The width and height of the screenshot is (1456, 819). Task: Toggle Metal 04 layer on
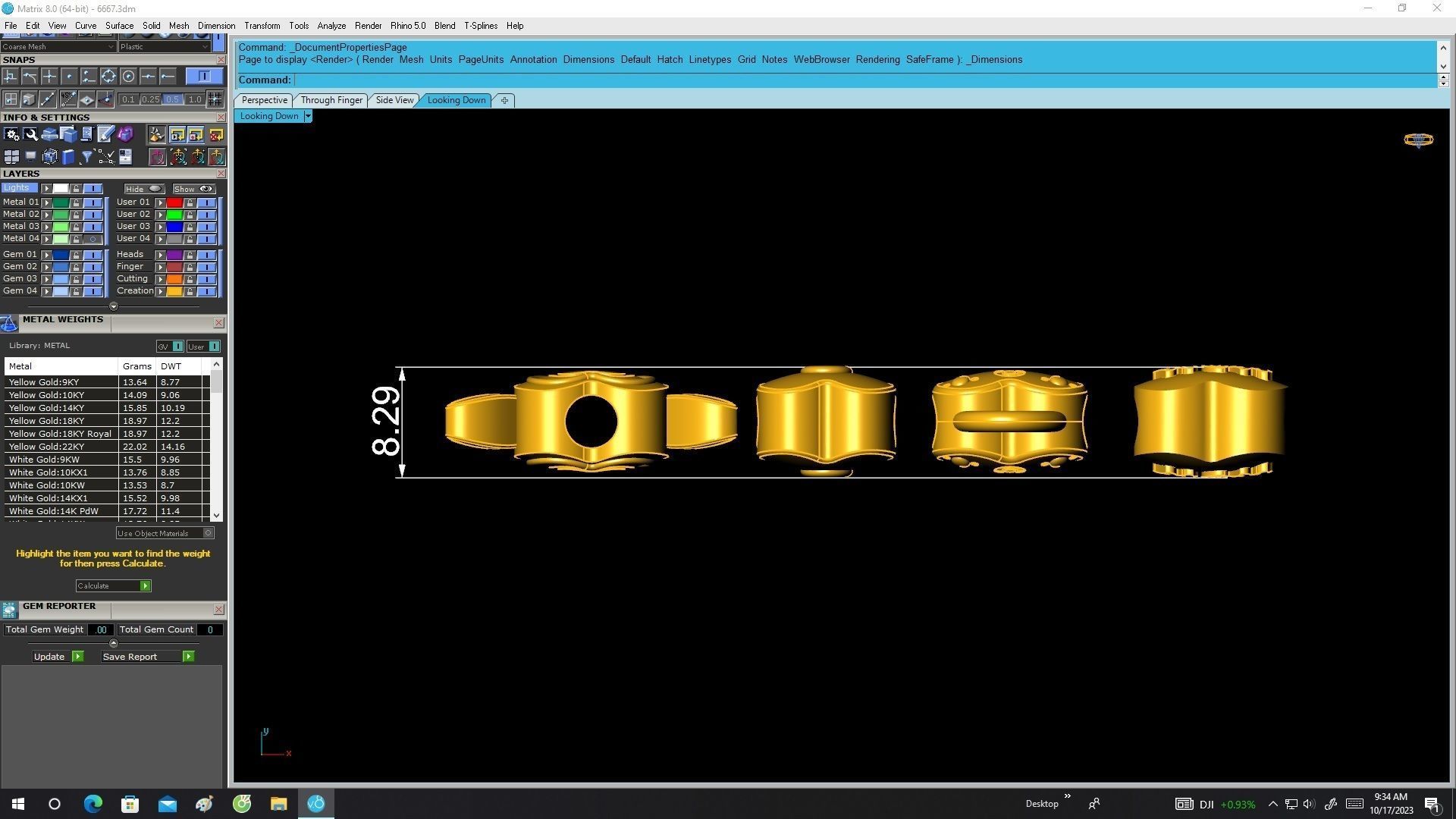[93, 239]
